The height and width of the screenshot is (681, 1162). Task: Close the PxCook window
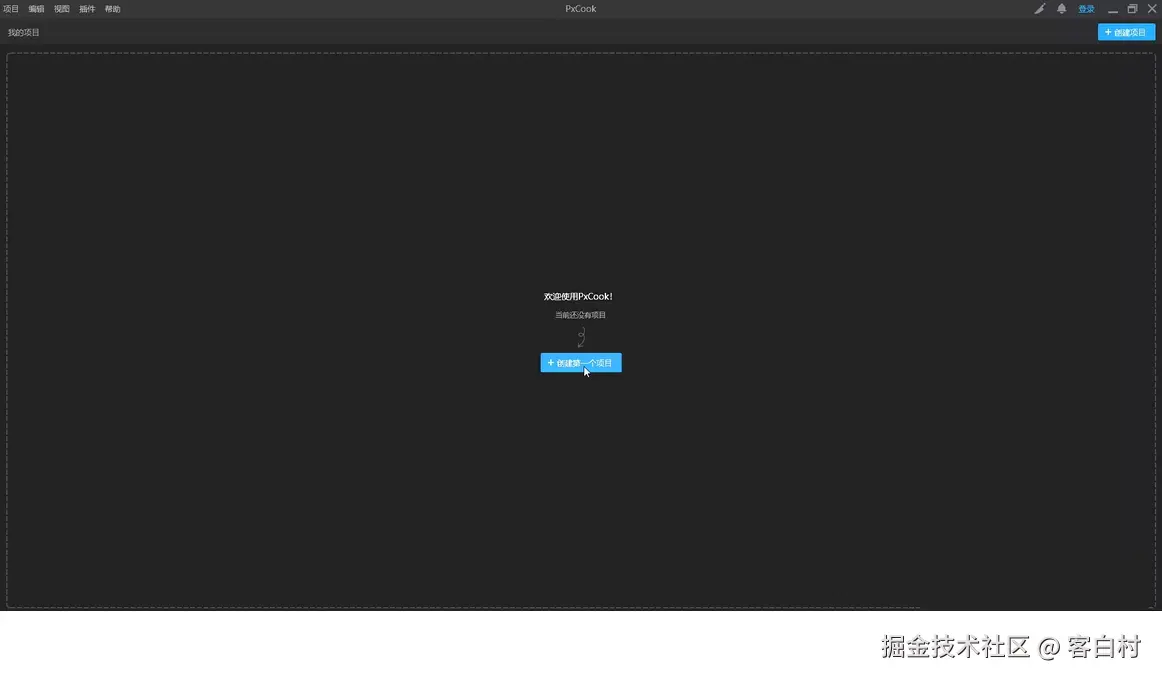tap(1152, 9)
